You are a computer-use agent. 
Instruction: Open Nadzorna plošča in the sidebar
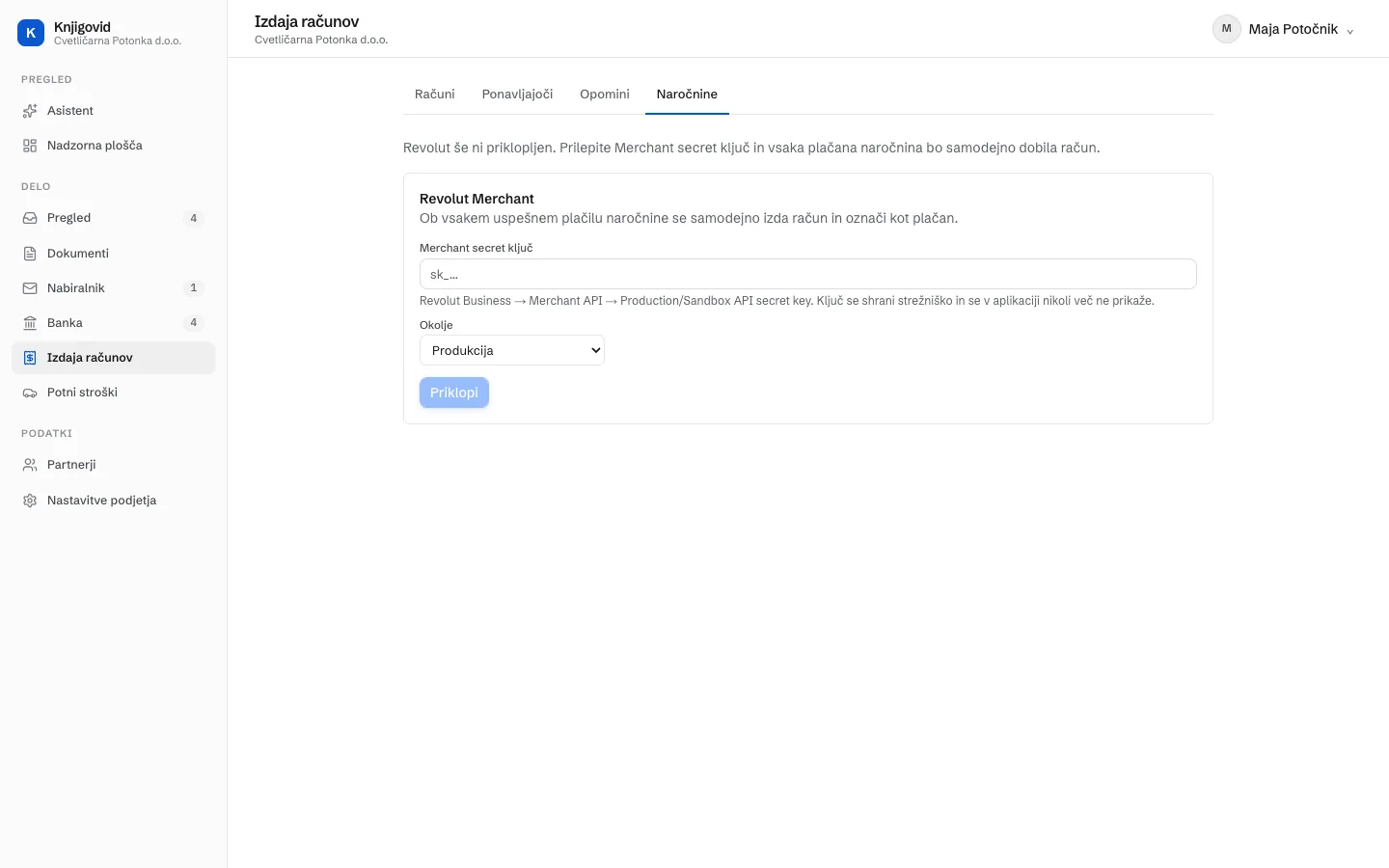113,146
